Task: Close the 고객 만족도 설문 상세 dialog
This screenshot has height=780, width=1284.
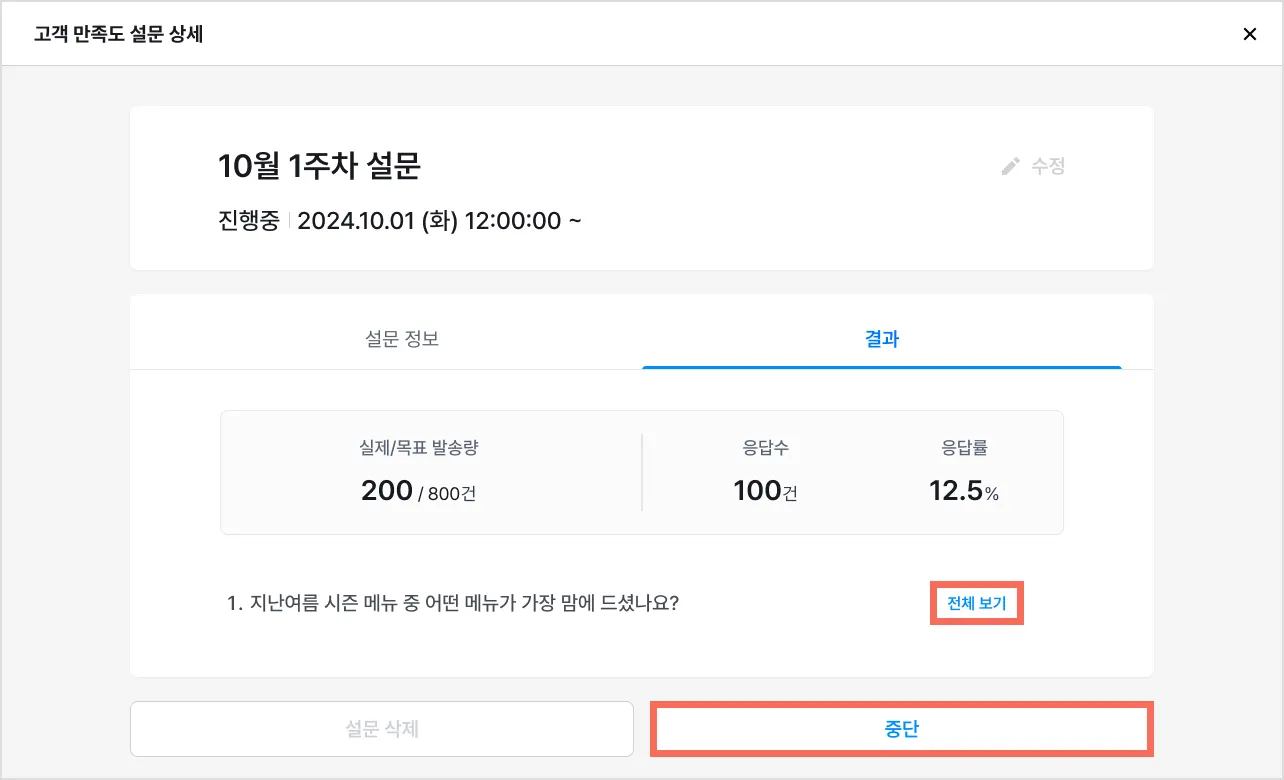Action: point(1249,34)
